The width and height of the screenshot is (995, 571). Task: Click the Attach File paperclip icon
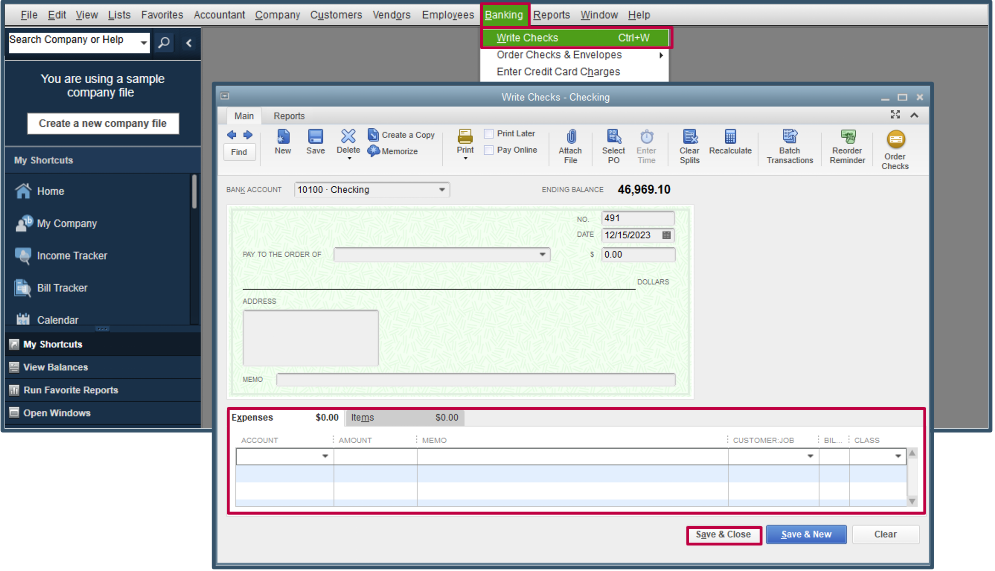tap(570, 137)
